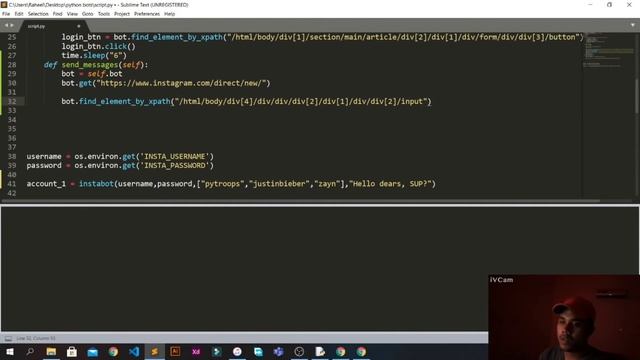
Task: Click 'time.sleep' on line 27
Action: tap(83, 55)
